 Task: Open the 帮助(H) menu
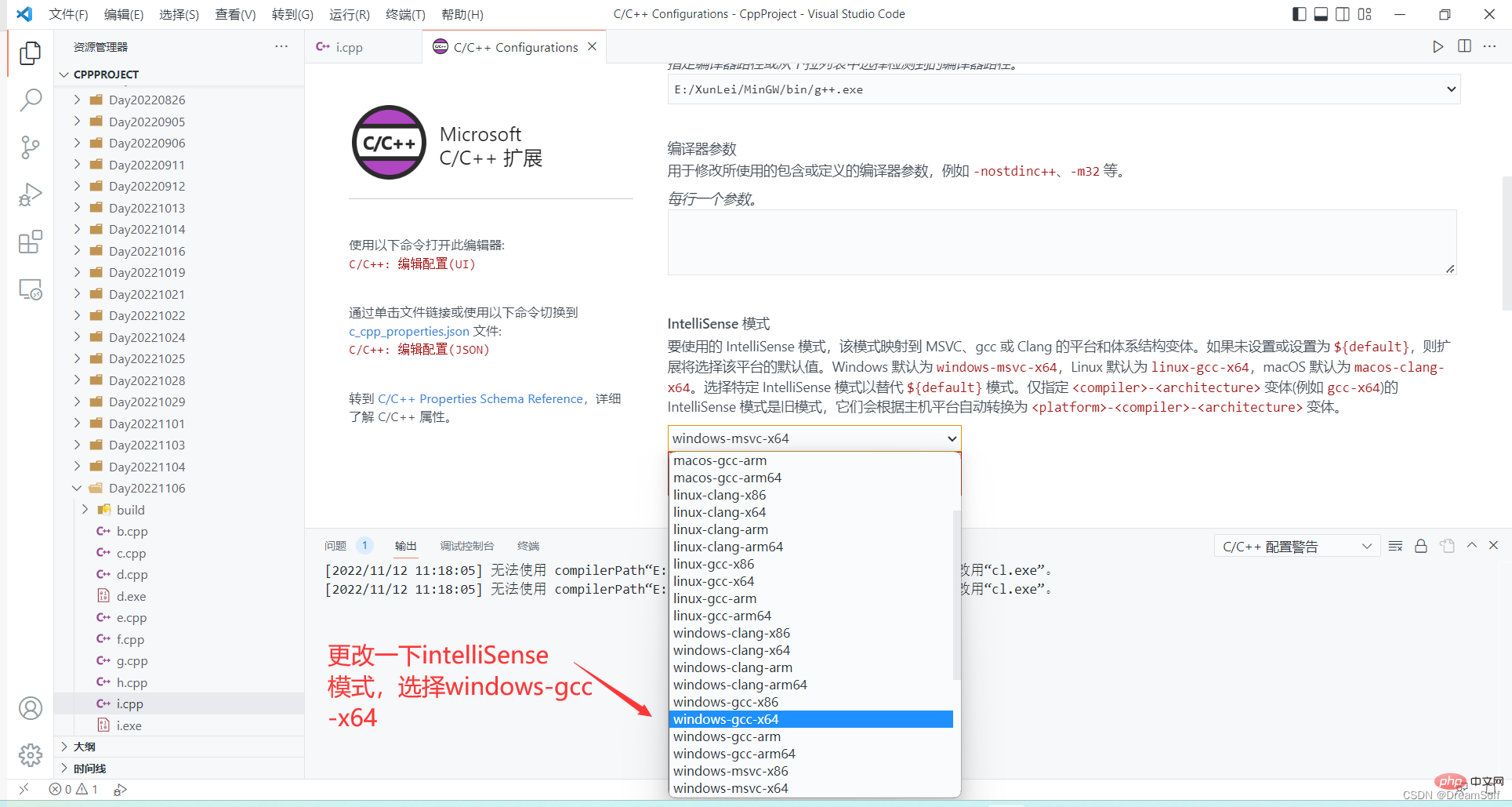(462, 14)
